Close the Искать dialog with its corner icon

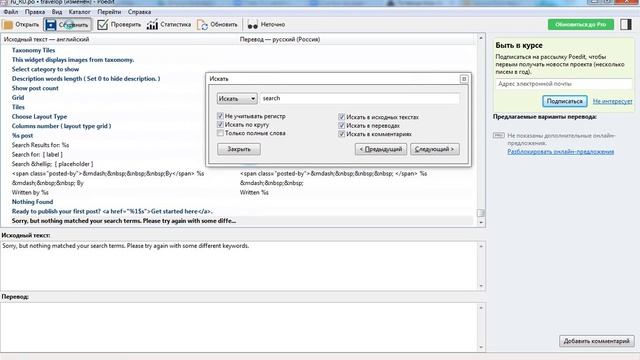click(x=464, y=79)
